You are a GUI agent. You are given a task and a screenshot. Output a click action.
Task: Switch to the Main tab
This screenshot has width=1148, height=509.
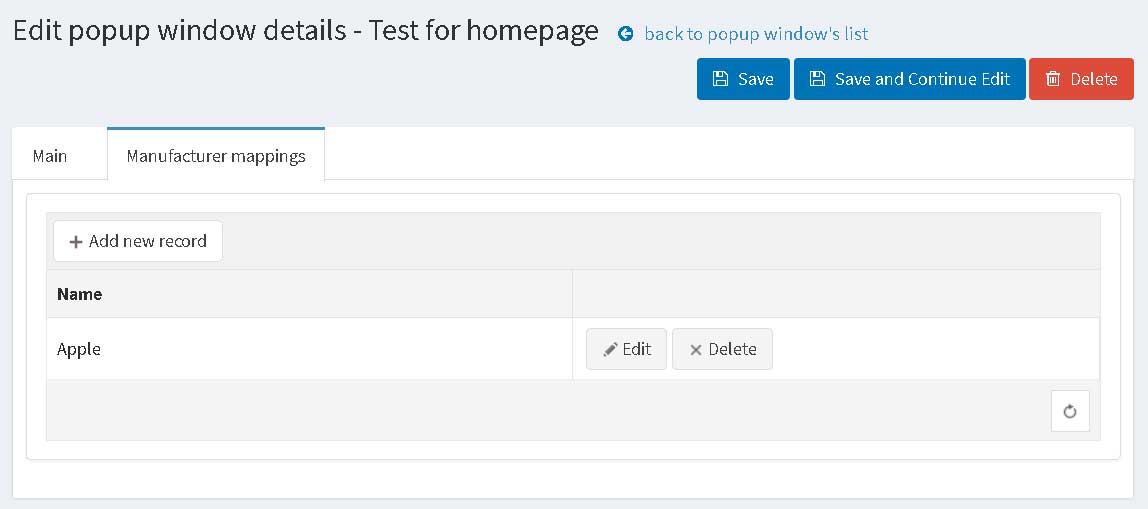[x=50, y=156]
